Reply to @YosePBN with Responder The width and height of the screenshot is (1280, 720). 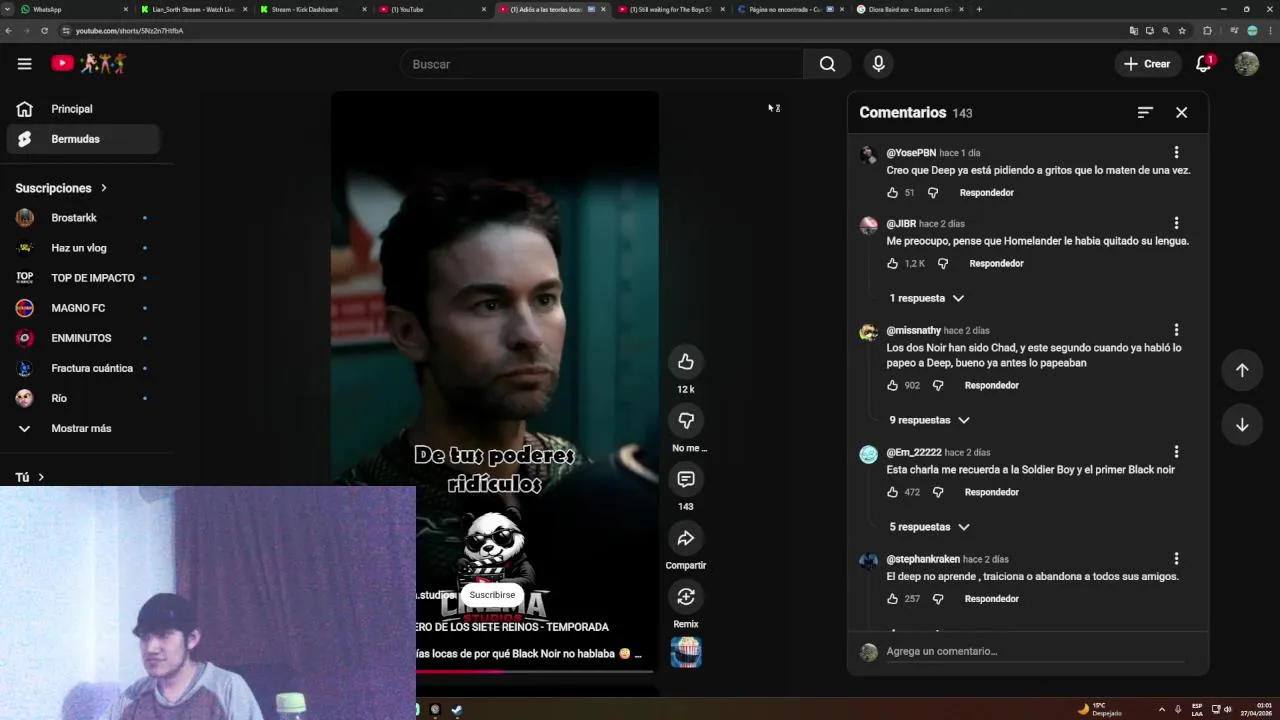pos(986,193)
